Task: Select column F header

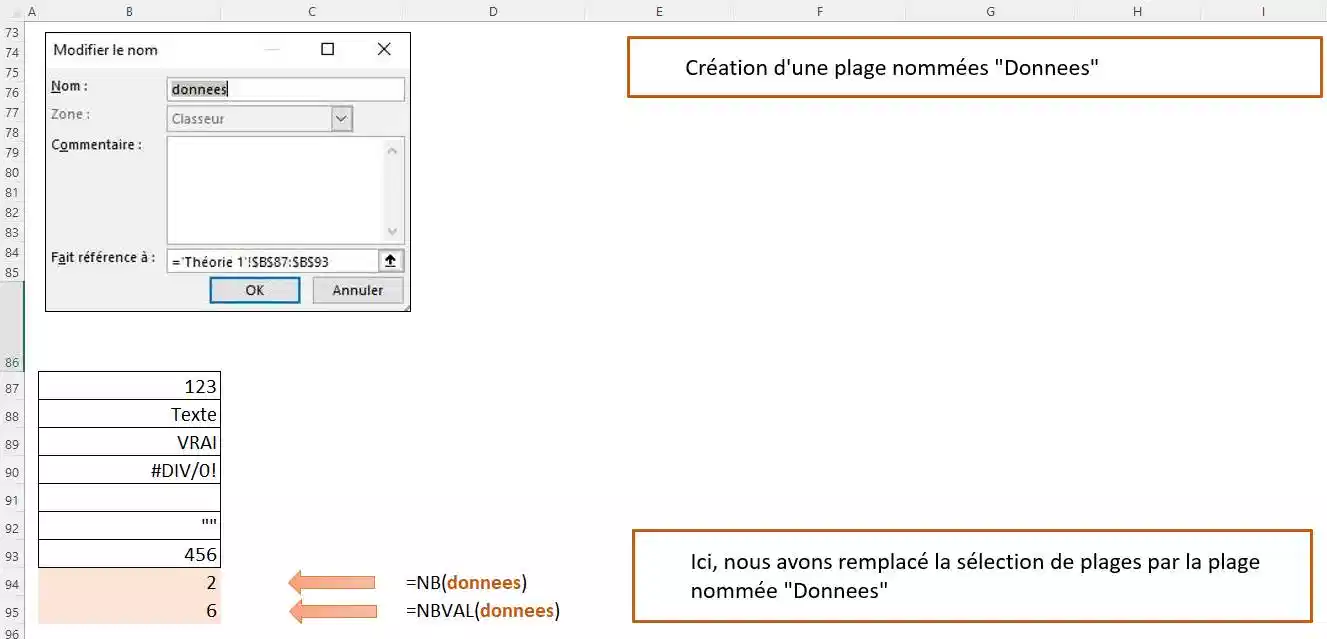Action: point(819,11)
